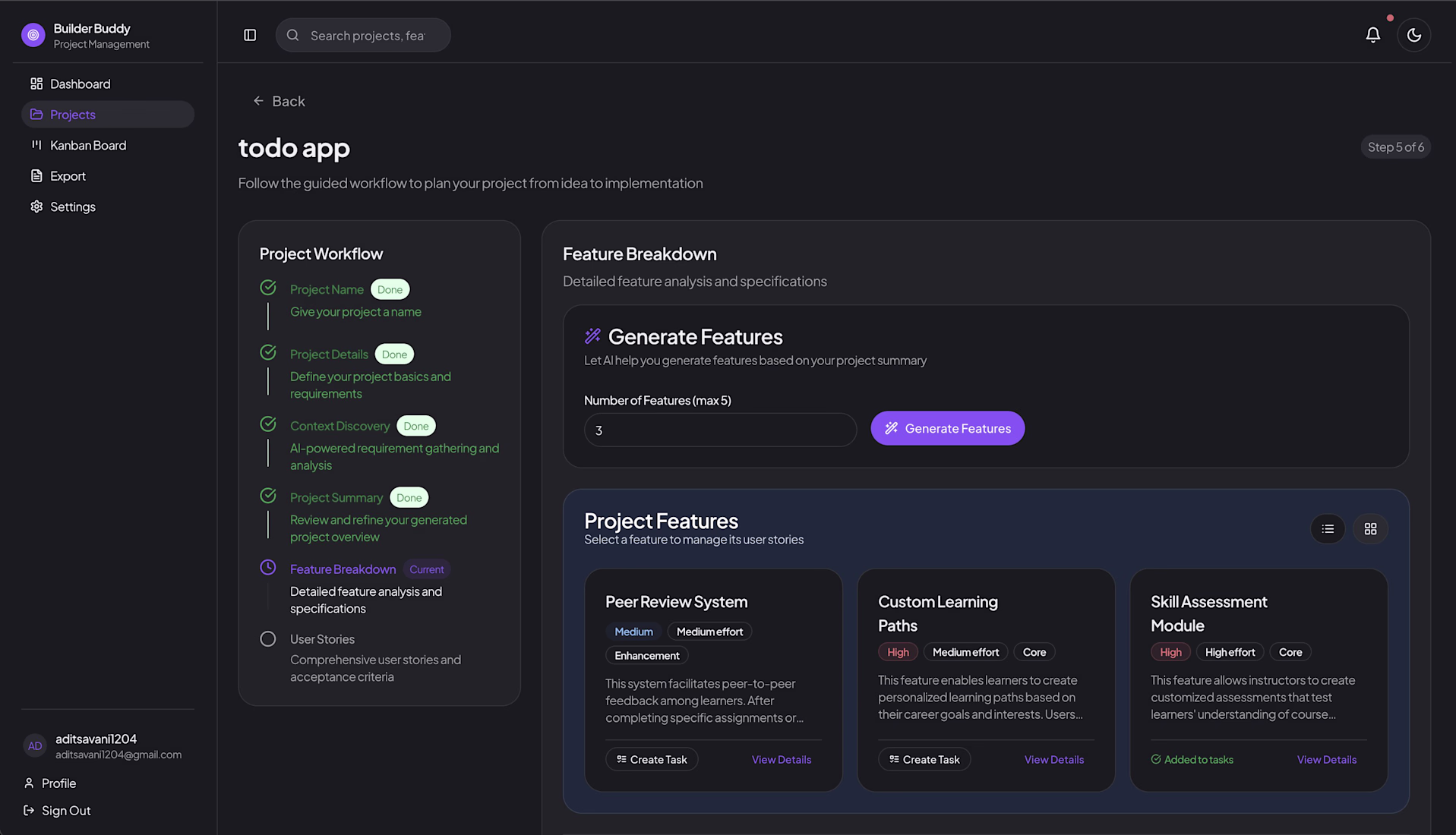Click the Feature Breakdown clock icon

coord(268,568)
